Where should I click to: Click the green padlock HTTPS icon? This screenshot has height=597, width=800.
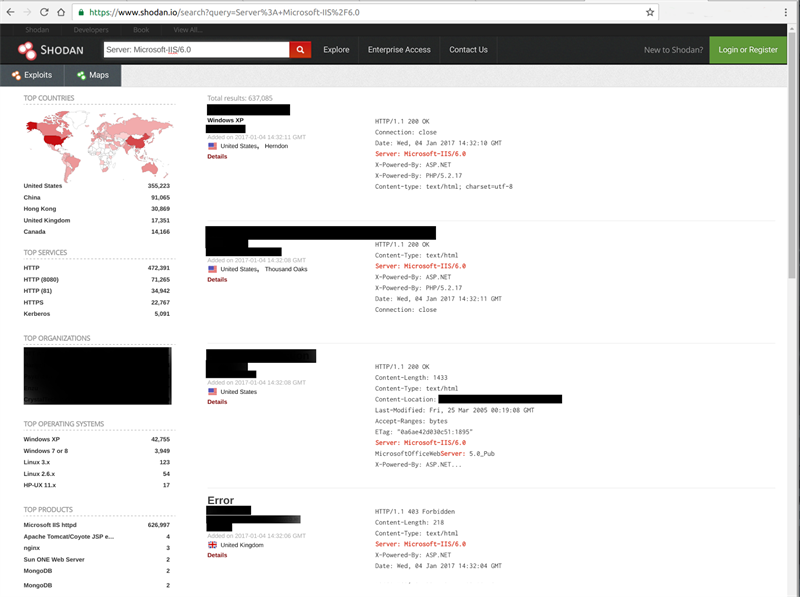coord(79,12)
